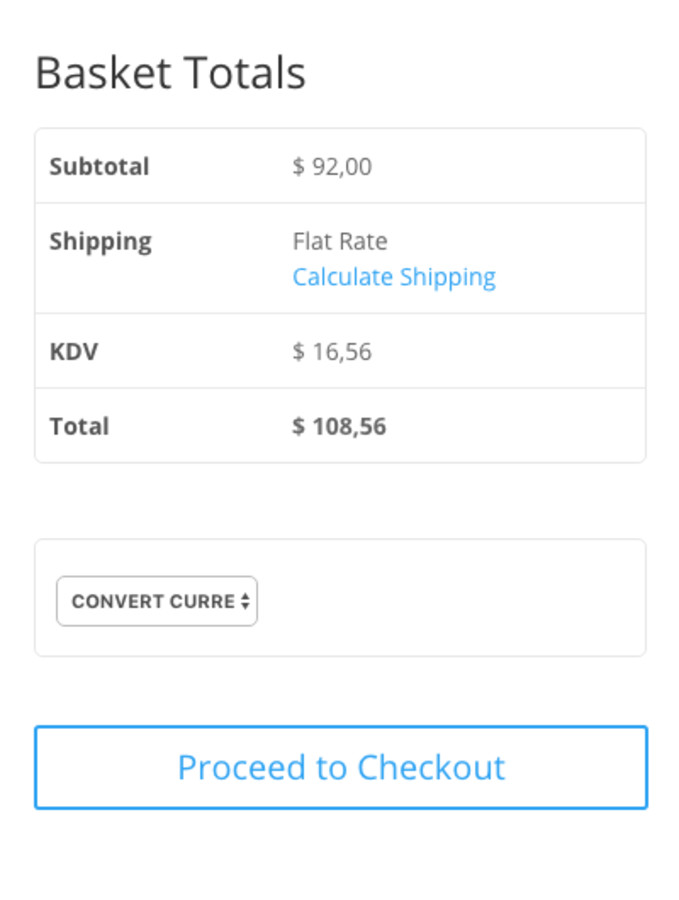The height and width of the screenshot is (900, 679).
Task: Click empty space right of the currency dropdown
Action: click(450, 601)
